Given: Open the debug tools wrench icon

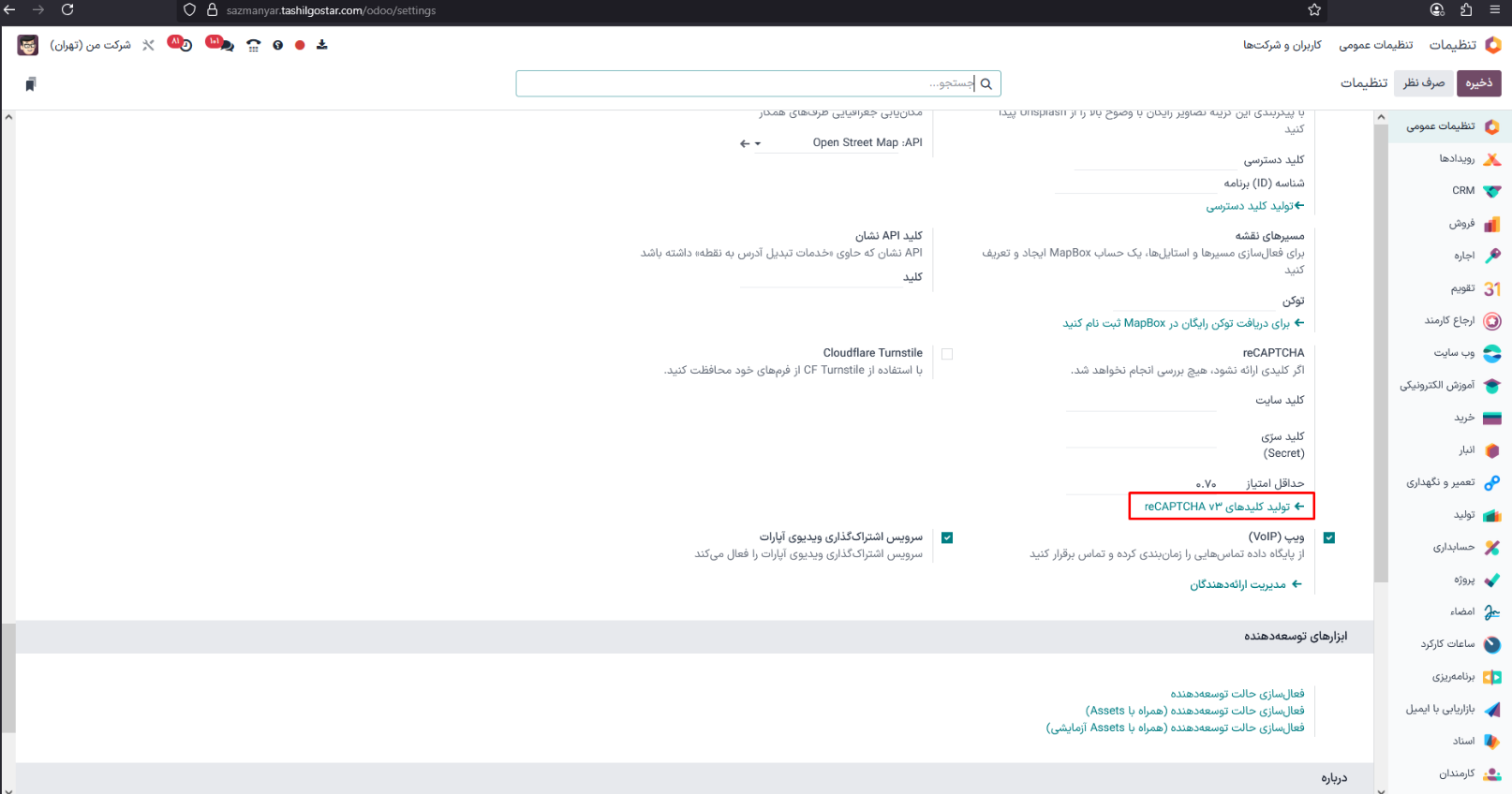Looking at the screenshot, I should coord(148,45).
